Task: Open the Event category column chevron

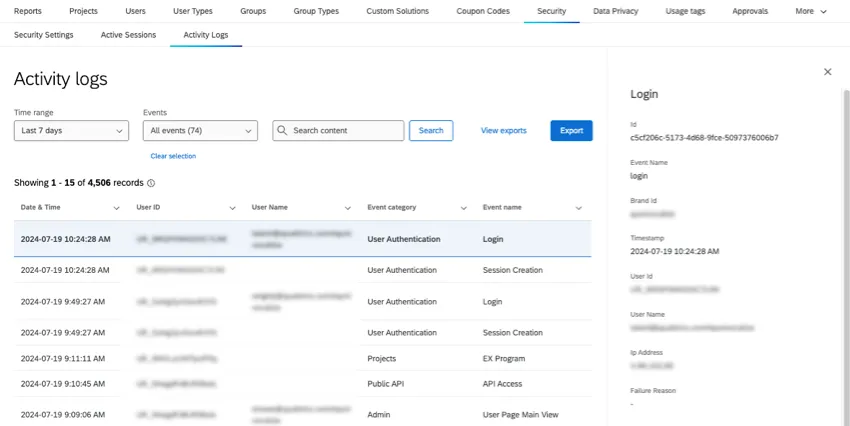Action: (x=463, y=208)
